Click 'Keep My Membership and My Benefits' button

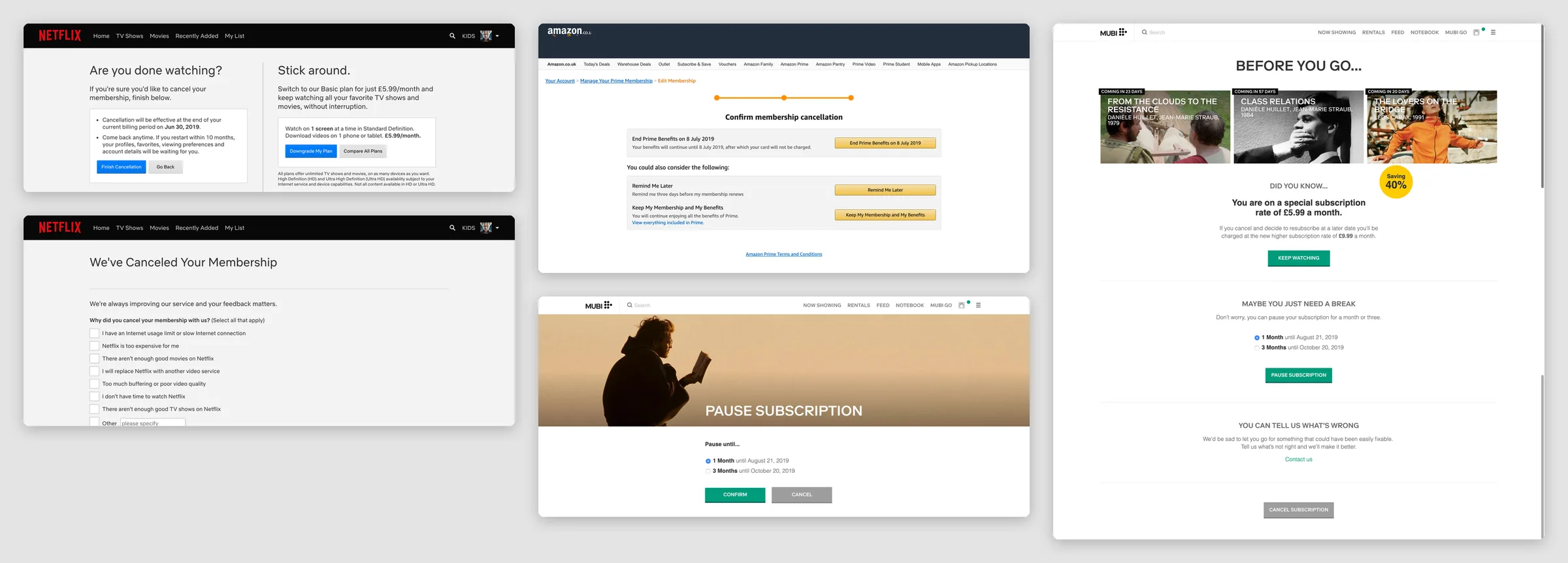(x=885, y=215)
